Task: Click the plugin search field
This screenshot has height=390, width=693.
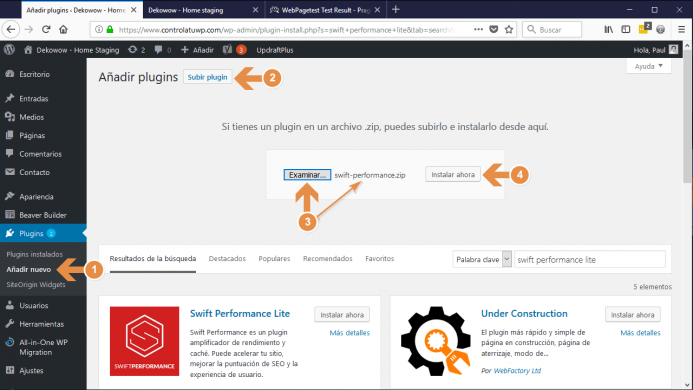Action: (590, 259)
